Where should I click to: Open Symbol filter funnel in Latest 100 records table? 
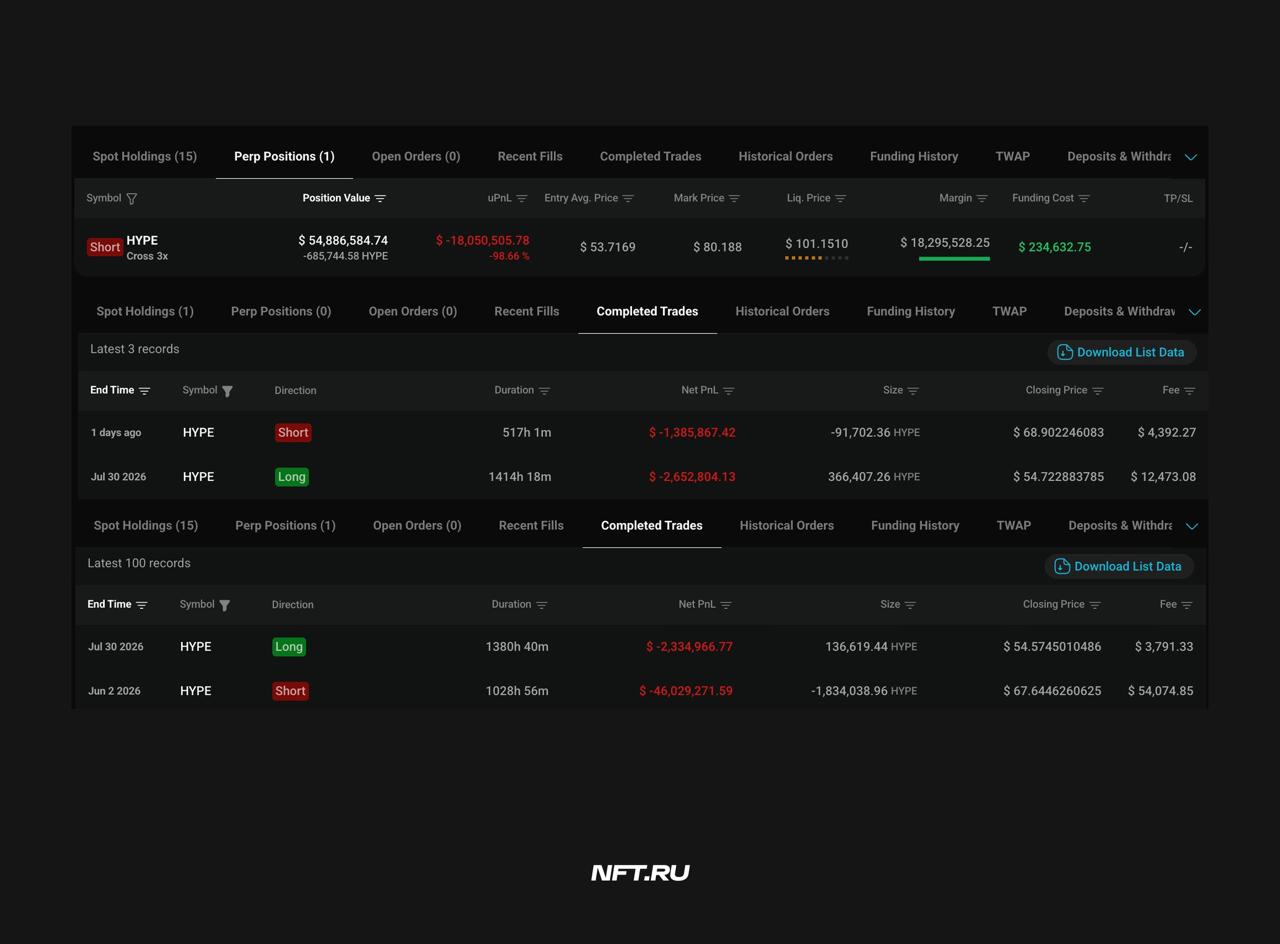coord(224,605)
